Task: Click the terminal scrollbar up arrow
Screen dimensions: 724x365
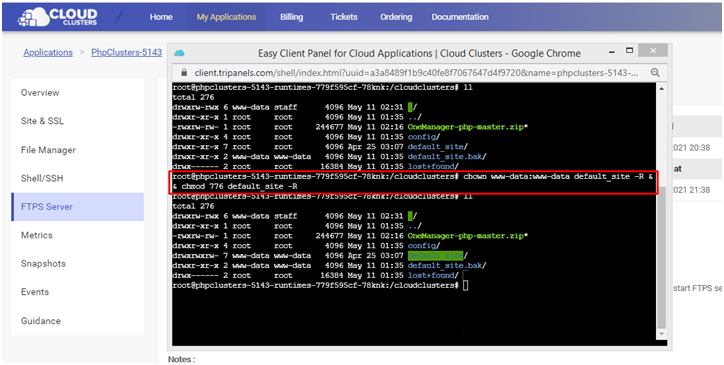Action: point(662,89)
